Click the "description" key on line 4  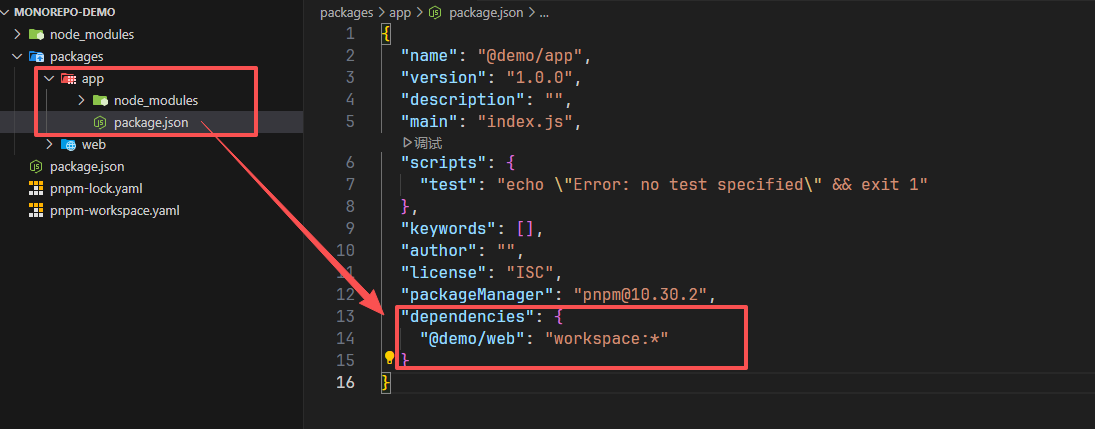(457, 100)
